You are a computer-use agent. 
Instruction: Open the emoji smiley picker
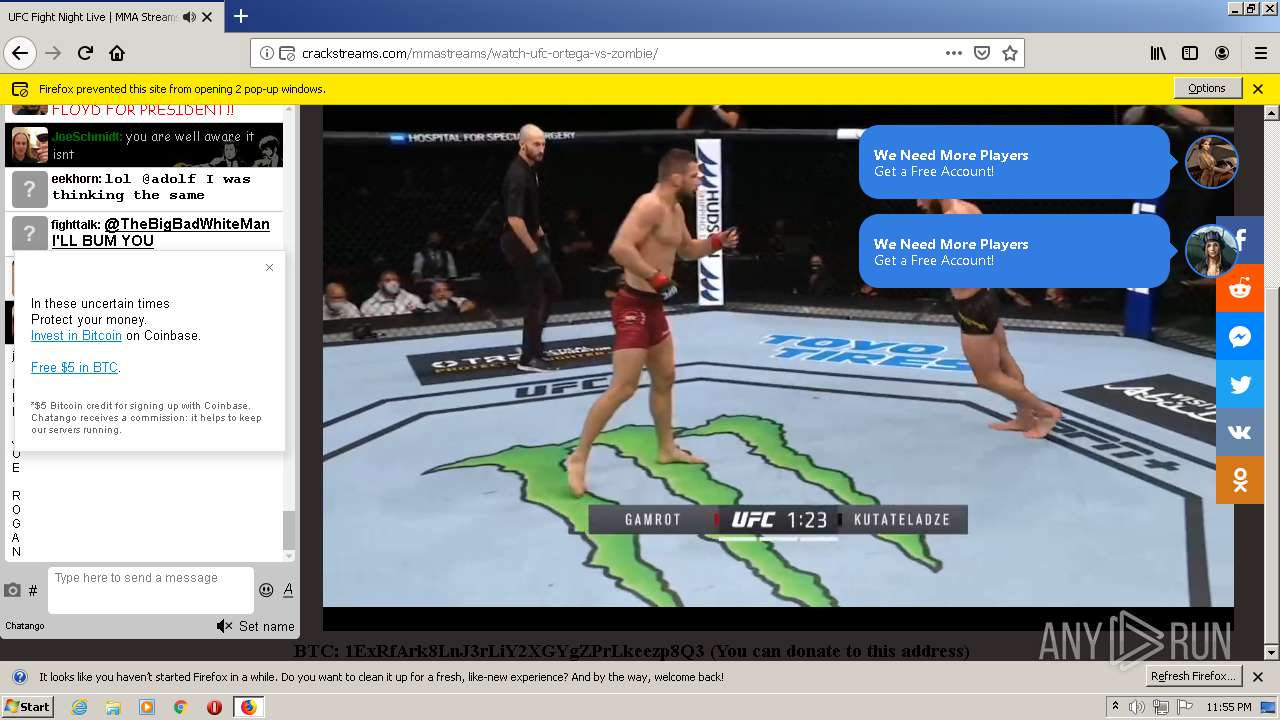(266, 590)
